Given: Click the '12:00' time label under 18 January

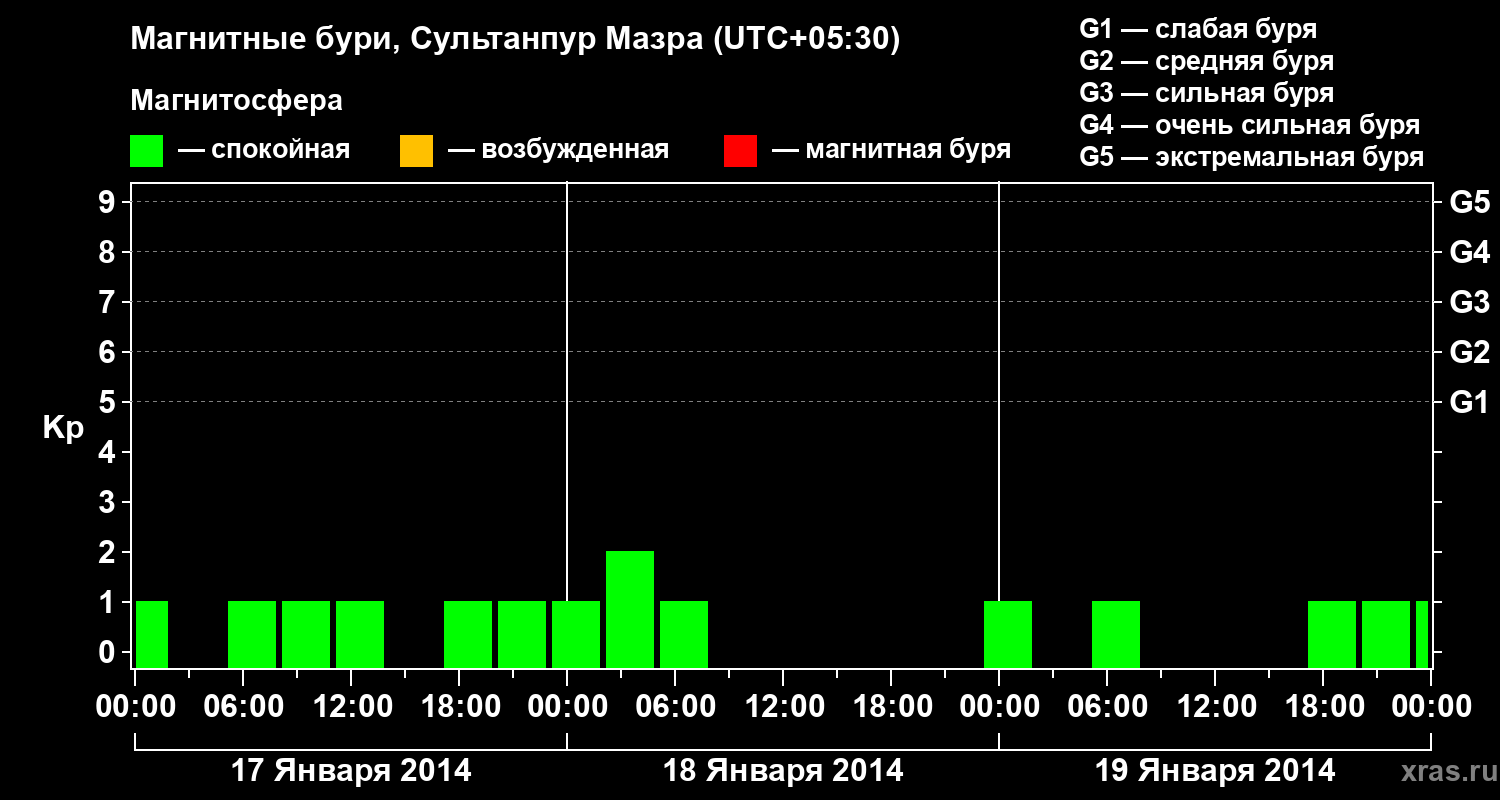Looking at the screenshot, I should (783, 706).
